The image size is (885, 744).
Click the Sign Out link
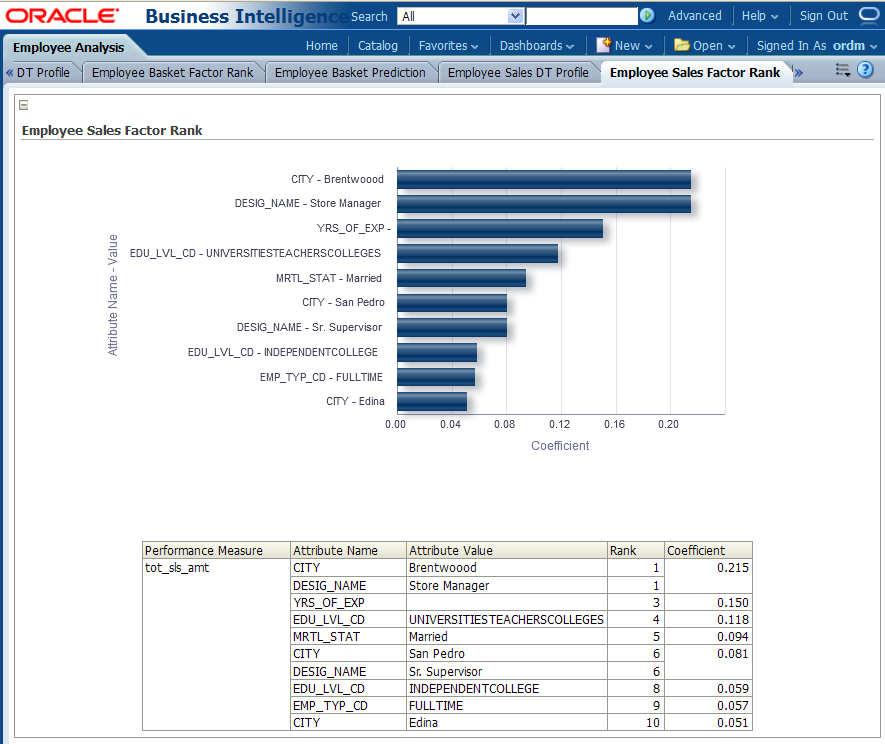[x=823, y=16]
